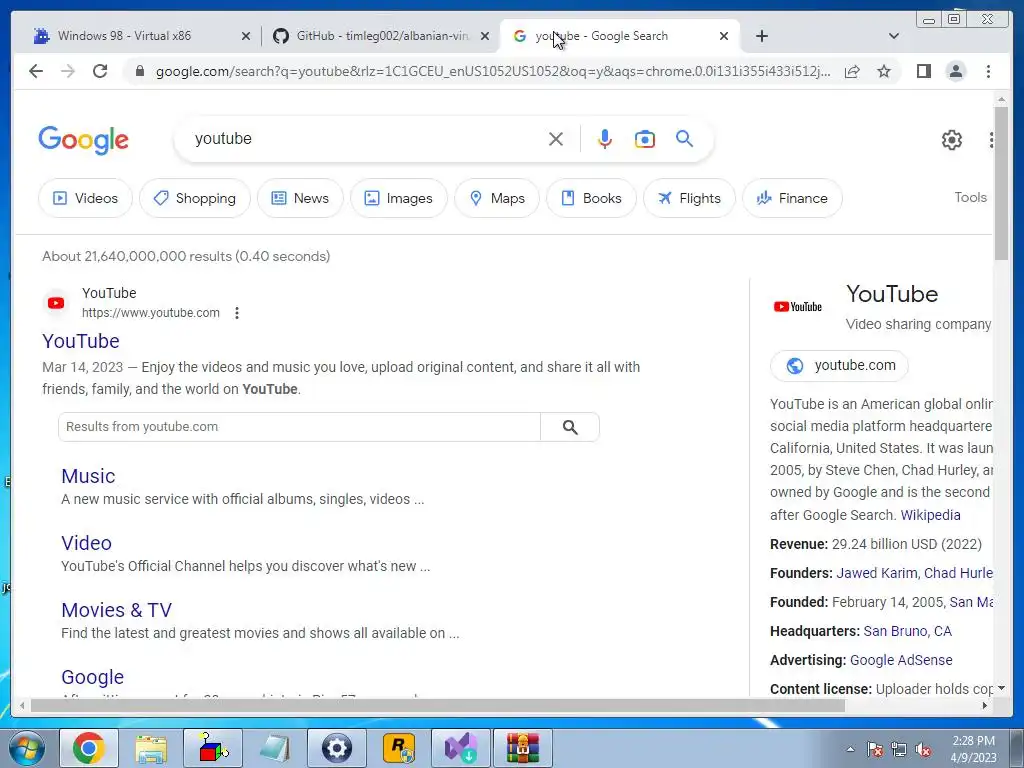Clear the search box with the X icon
Image resolution: width=1024 pixels, height=768 pixels.
click(x=556, y=139)
